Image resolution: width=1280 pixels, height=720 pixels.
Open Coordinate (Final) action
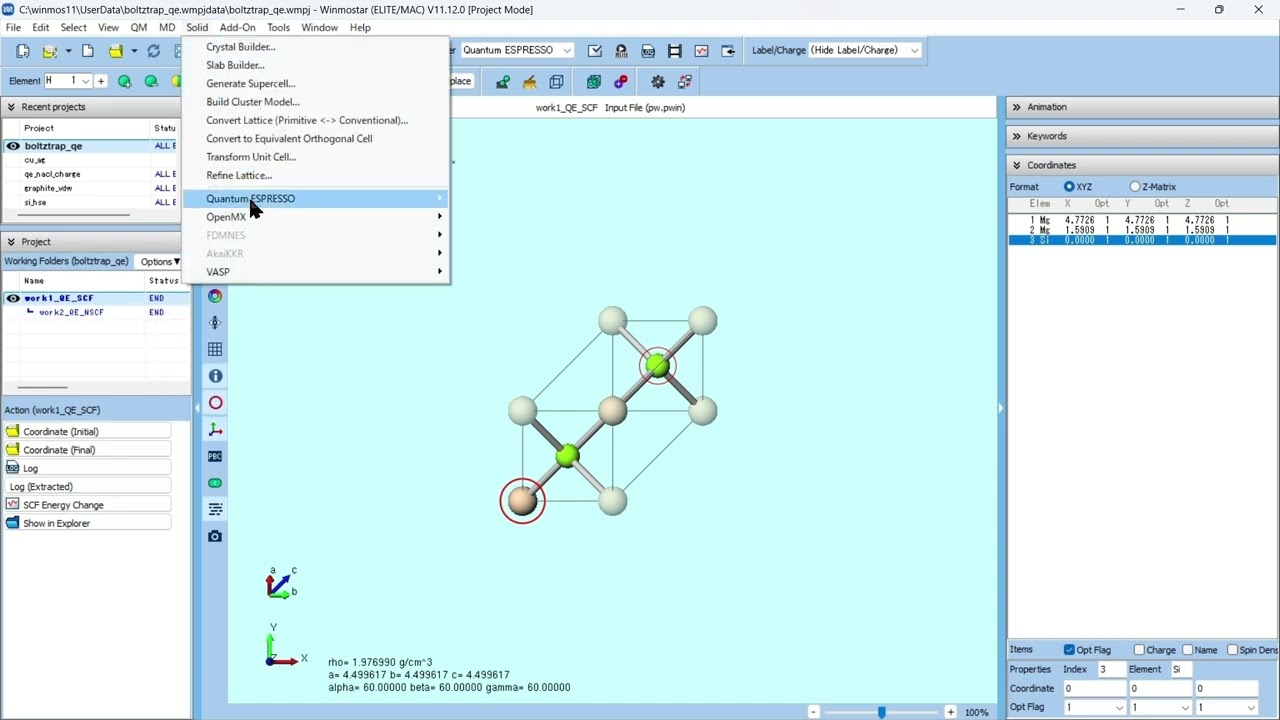coord(87,450)
